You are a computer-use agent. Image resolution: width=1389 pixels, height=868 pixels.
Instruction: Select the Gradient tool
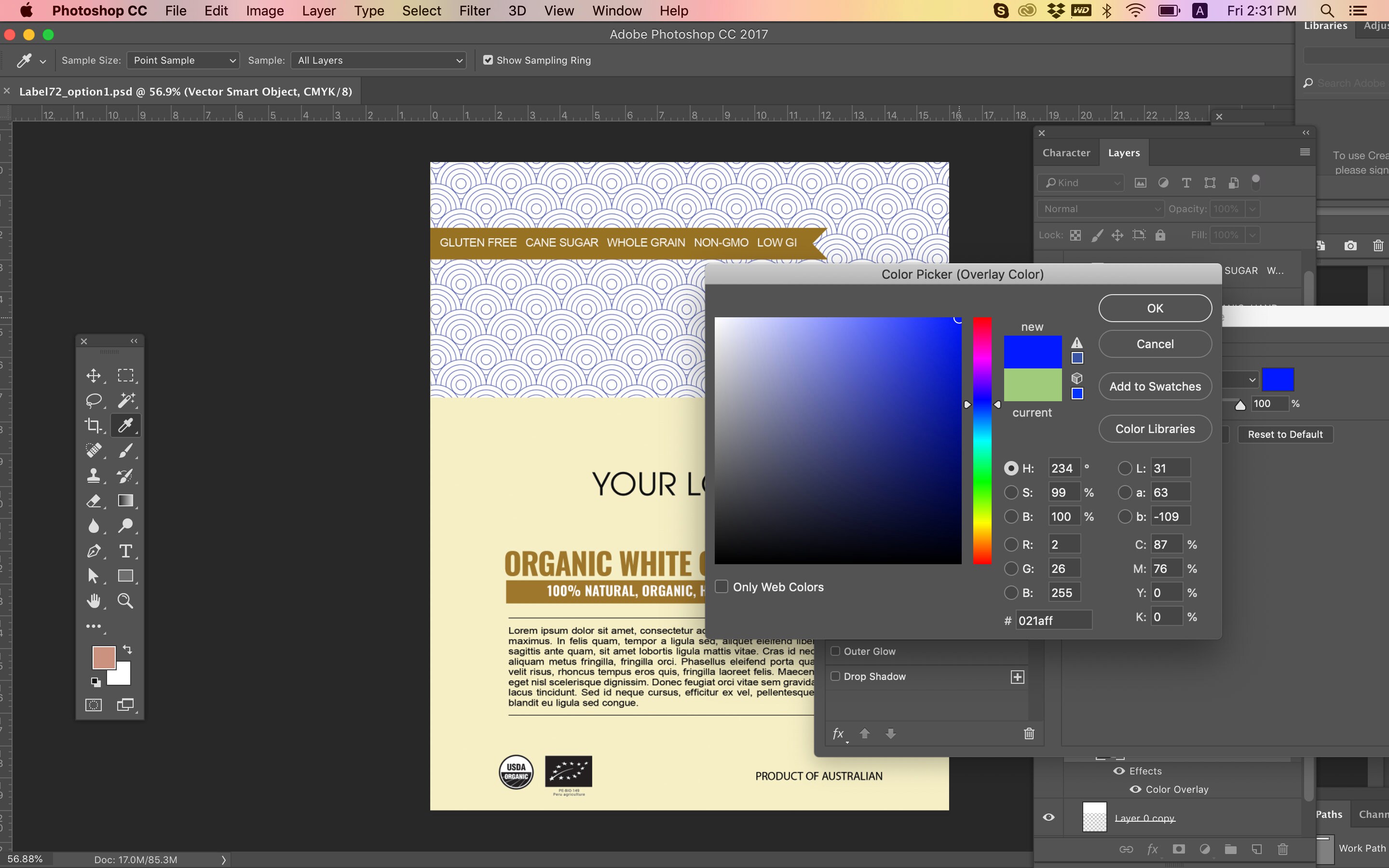126,501
